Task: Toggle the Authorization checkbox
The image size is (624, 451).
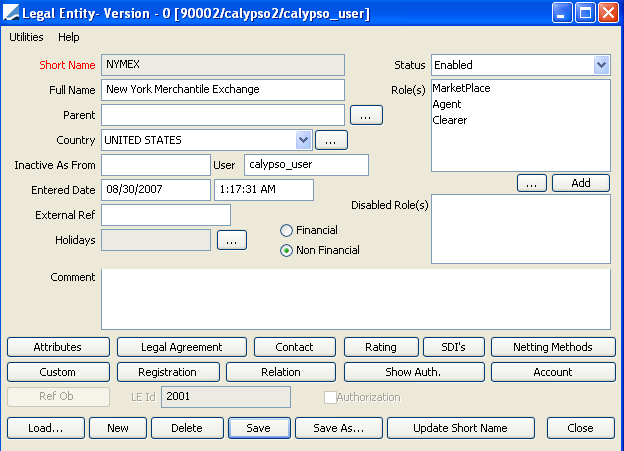Action: coord(330,397)
